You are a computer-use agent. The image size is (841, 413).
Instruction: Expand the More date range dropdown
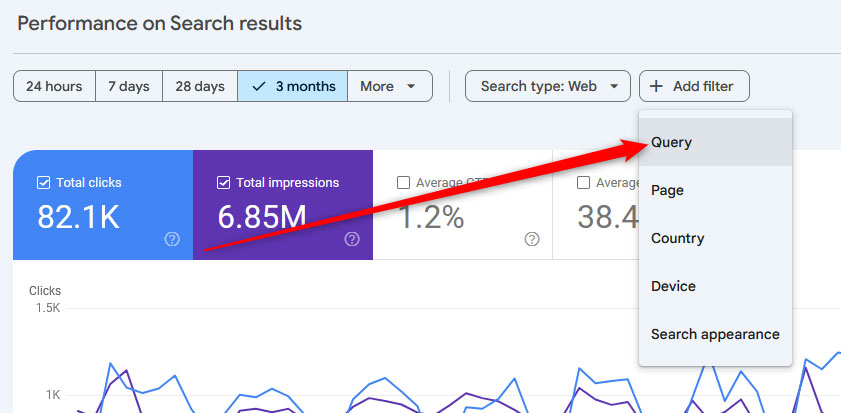[x=389, y=86]
